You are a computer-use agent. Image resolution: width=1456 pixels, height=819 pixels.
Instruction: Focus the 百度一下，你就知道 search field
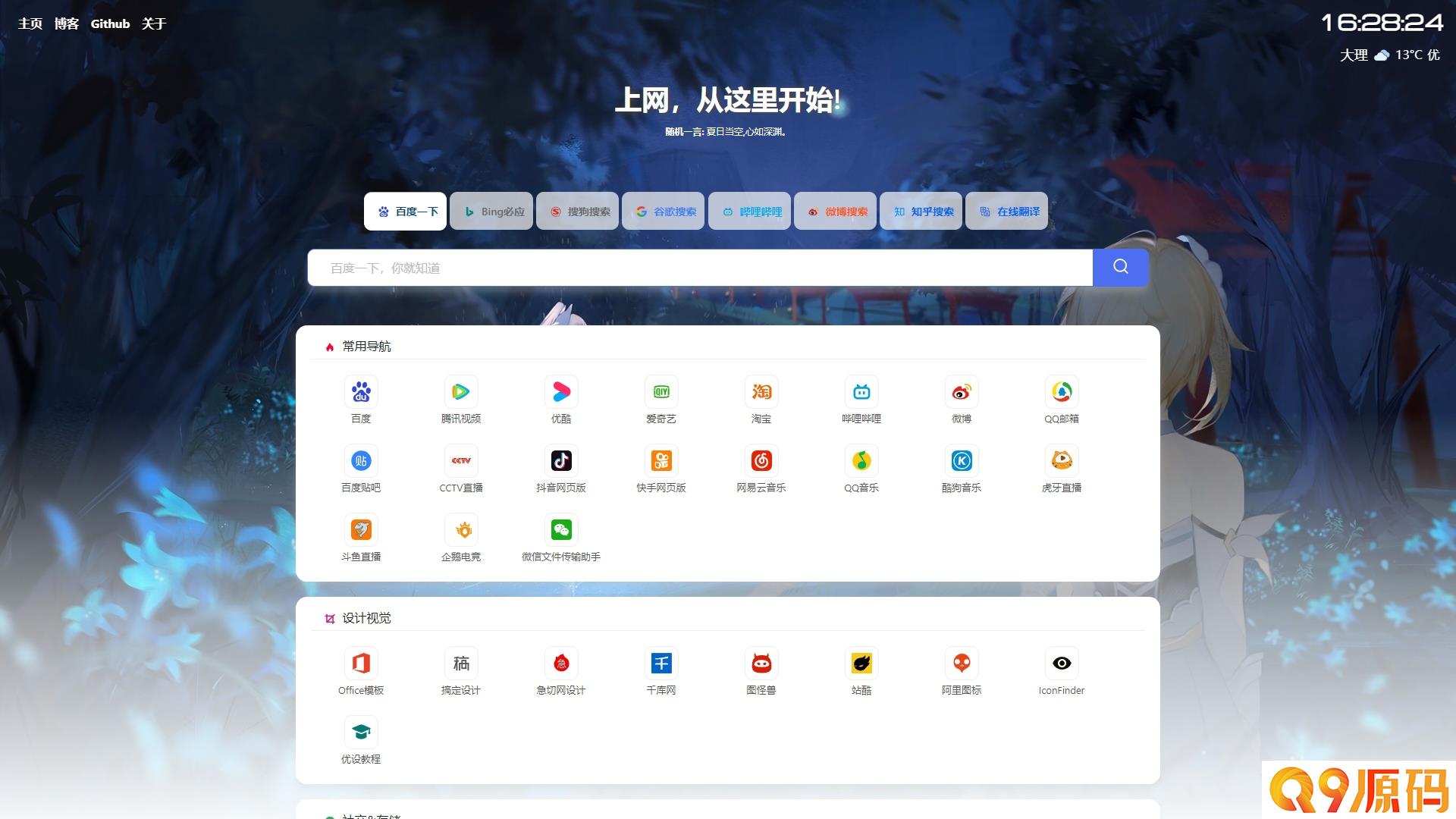pos(700,268)
